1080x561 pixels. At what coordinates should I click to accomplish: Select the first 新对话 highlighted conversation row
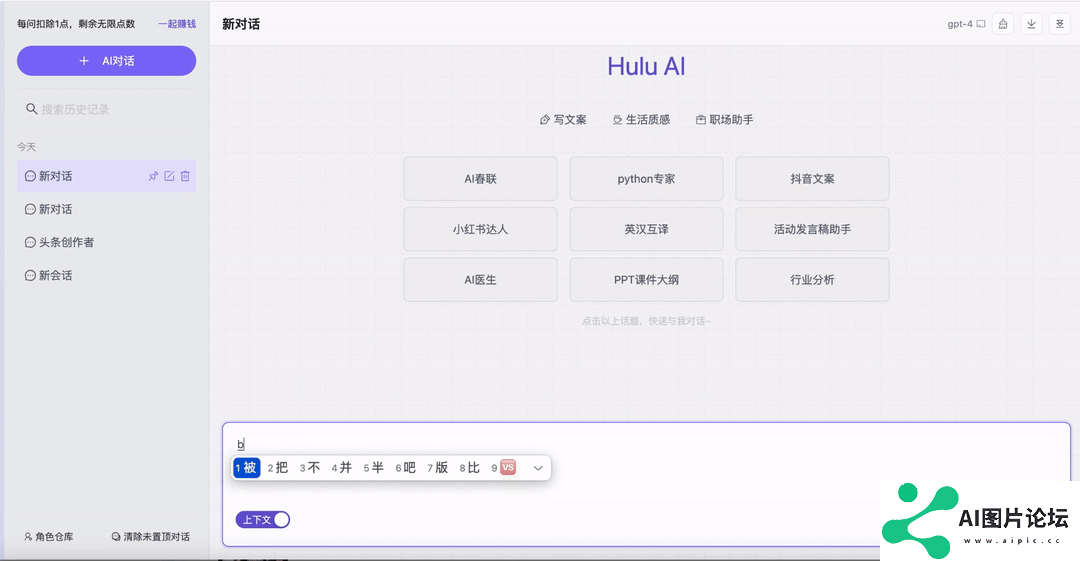pyautogui.click(x=106, y=176)
